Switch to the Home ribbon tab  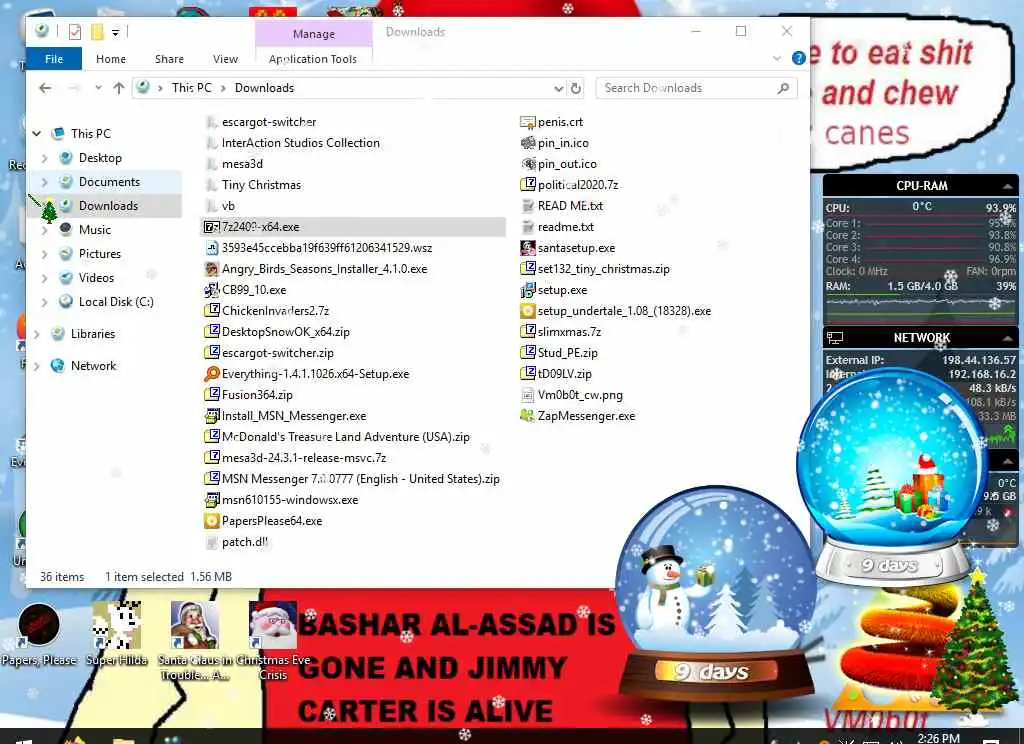pyautogui.click(x=111, y=59)
